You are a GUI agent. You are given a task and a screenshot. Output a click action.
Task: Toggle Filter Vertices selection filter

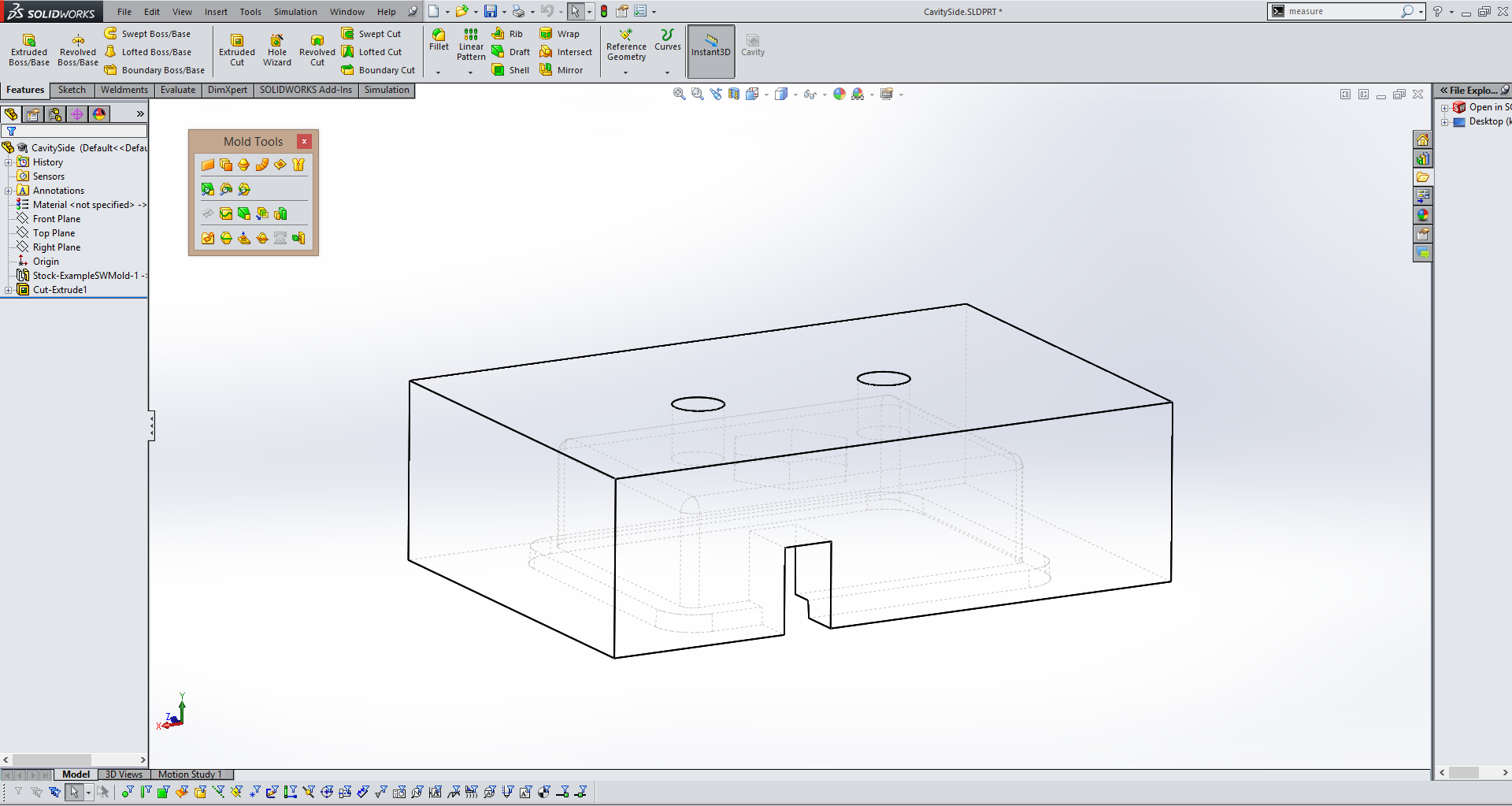pyautogui.click(x=127, y=792)
